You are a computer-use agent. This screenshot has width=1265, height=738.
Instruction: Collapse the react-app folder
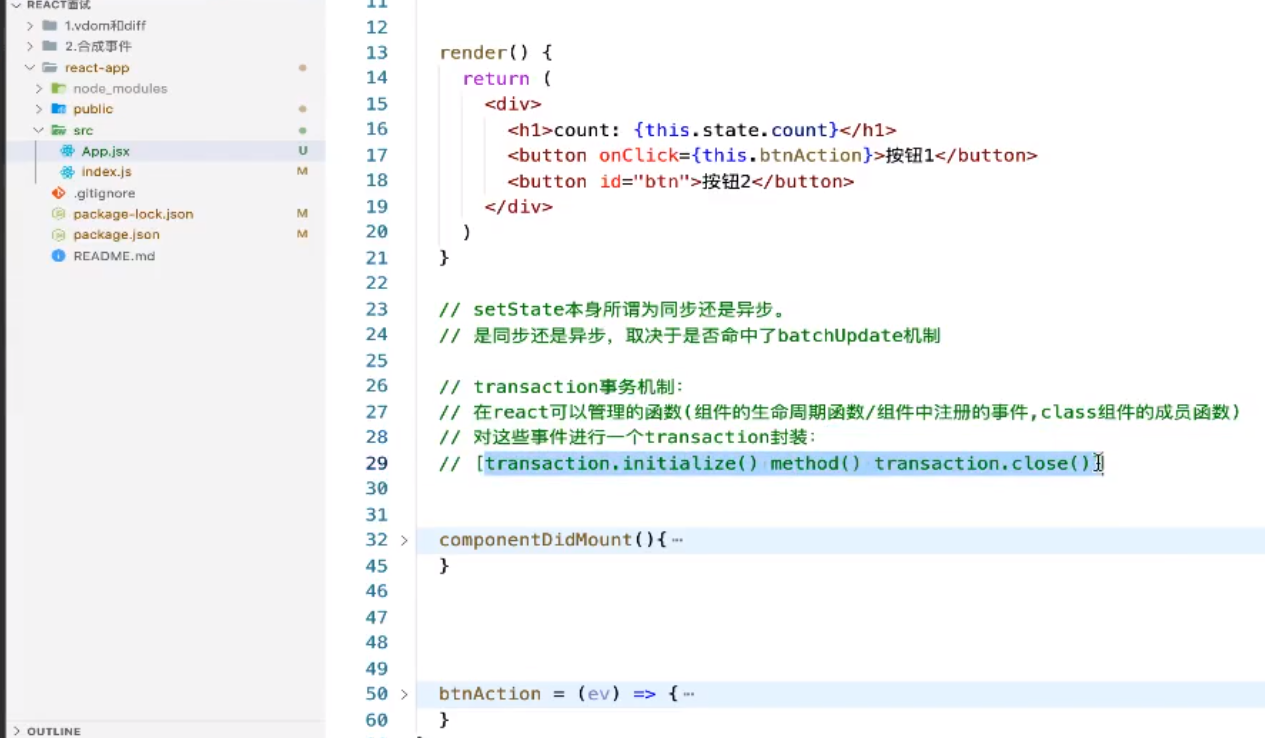28,67
